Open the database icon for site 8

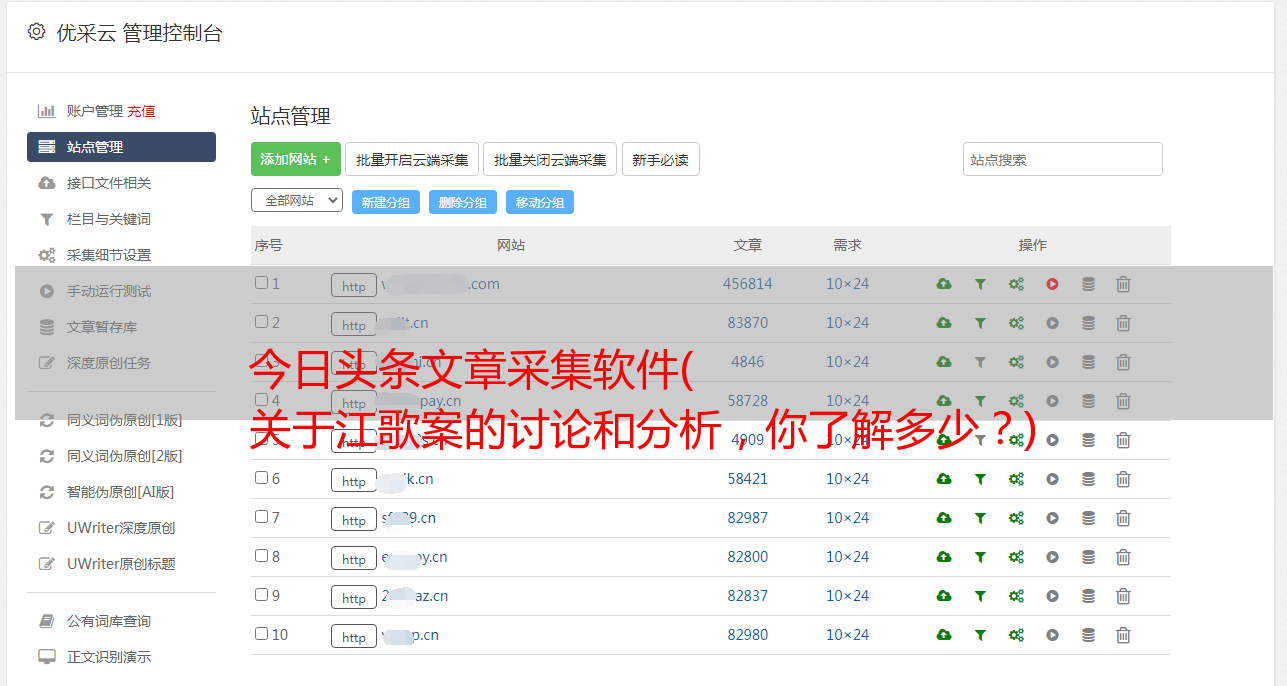pos(1088,557)
